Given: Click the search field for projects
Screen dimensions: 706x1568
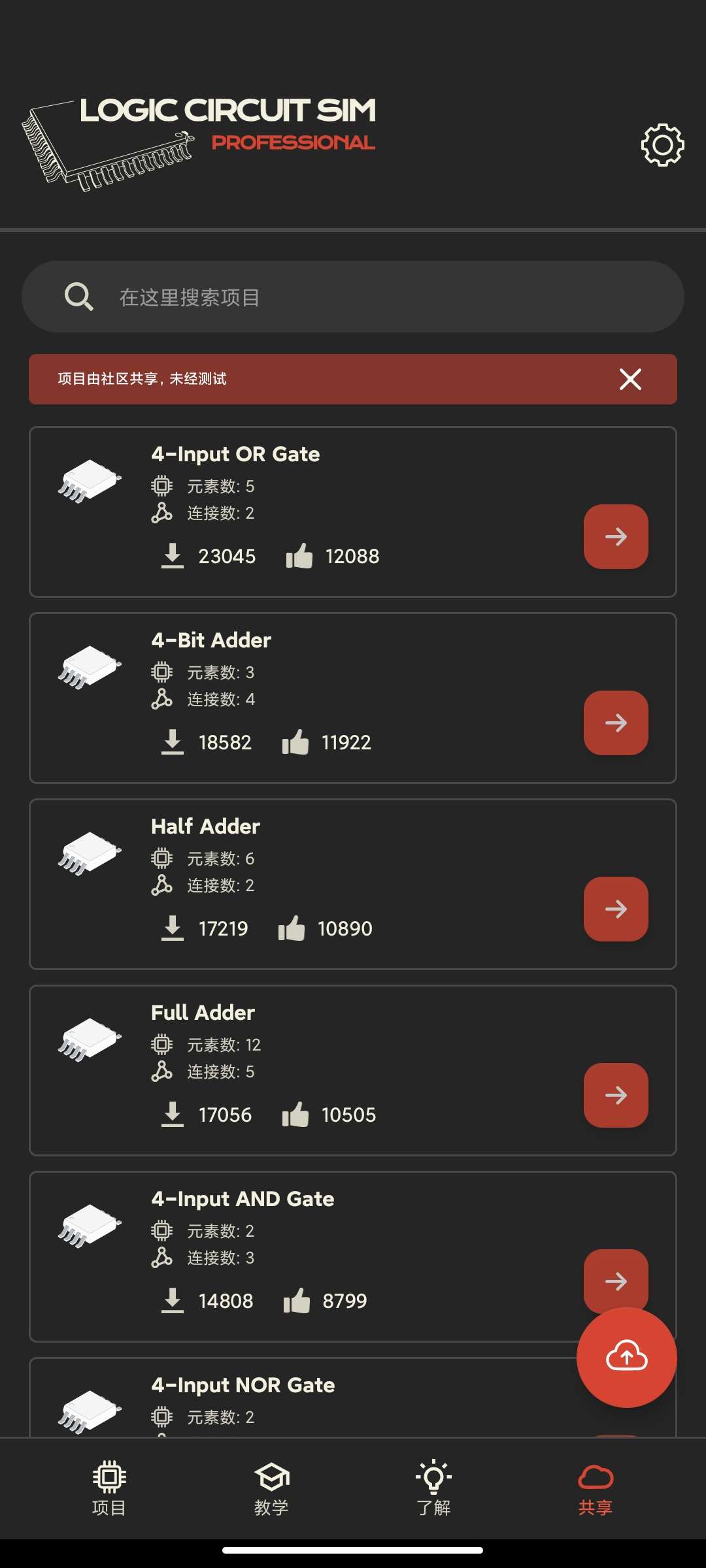Looking at the screenshot, I should [353, 297].
